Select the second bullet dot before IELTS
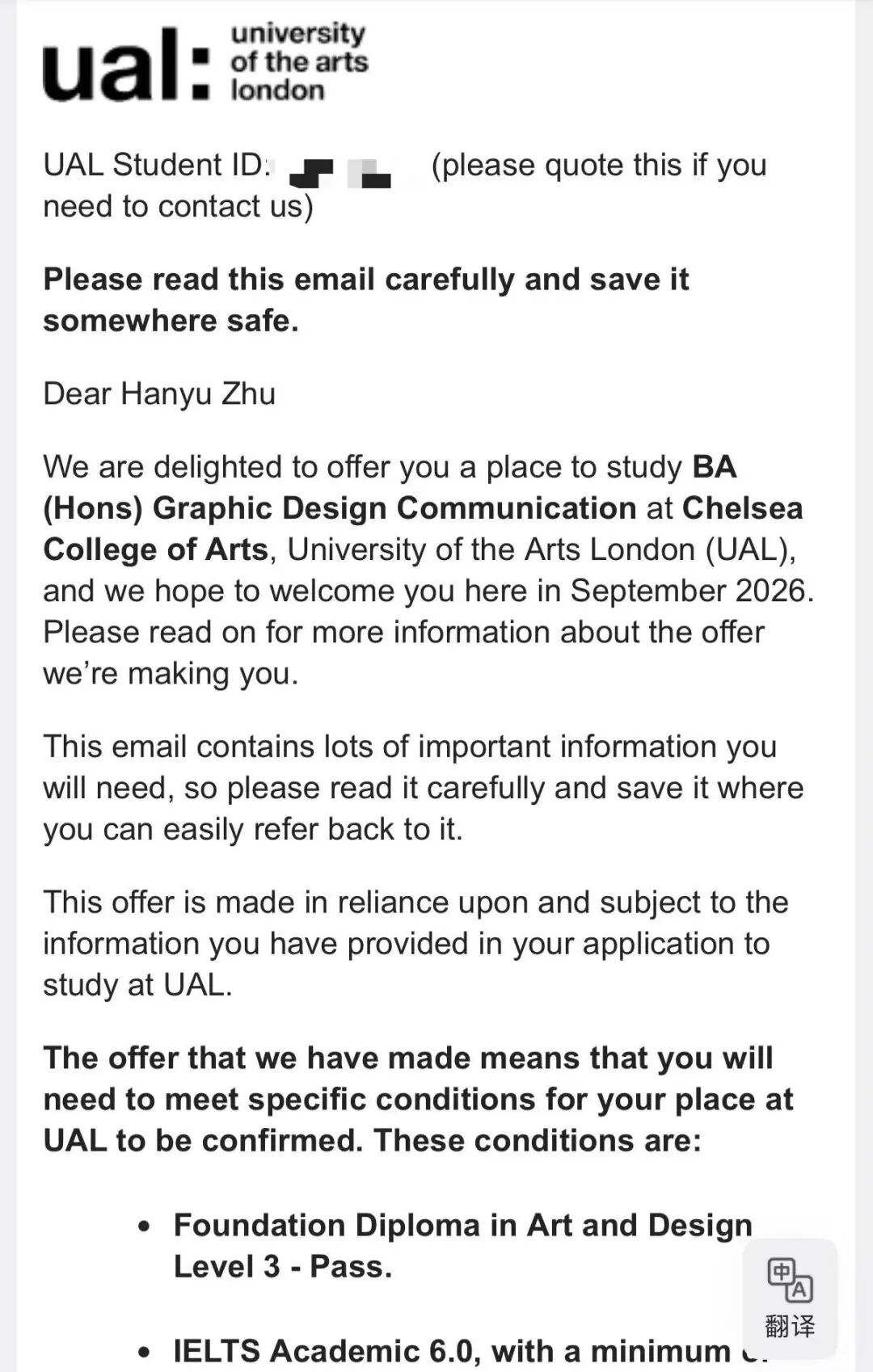This screenshot has width=873, height=1372. coord(145,1352)
